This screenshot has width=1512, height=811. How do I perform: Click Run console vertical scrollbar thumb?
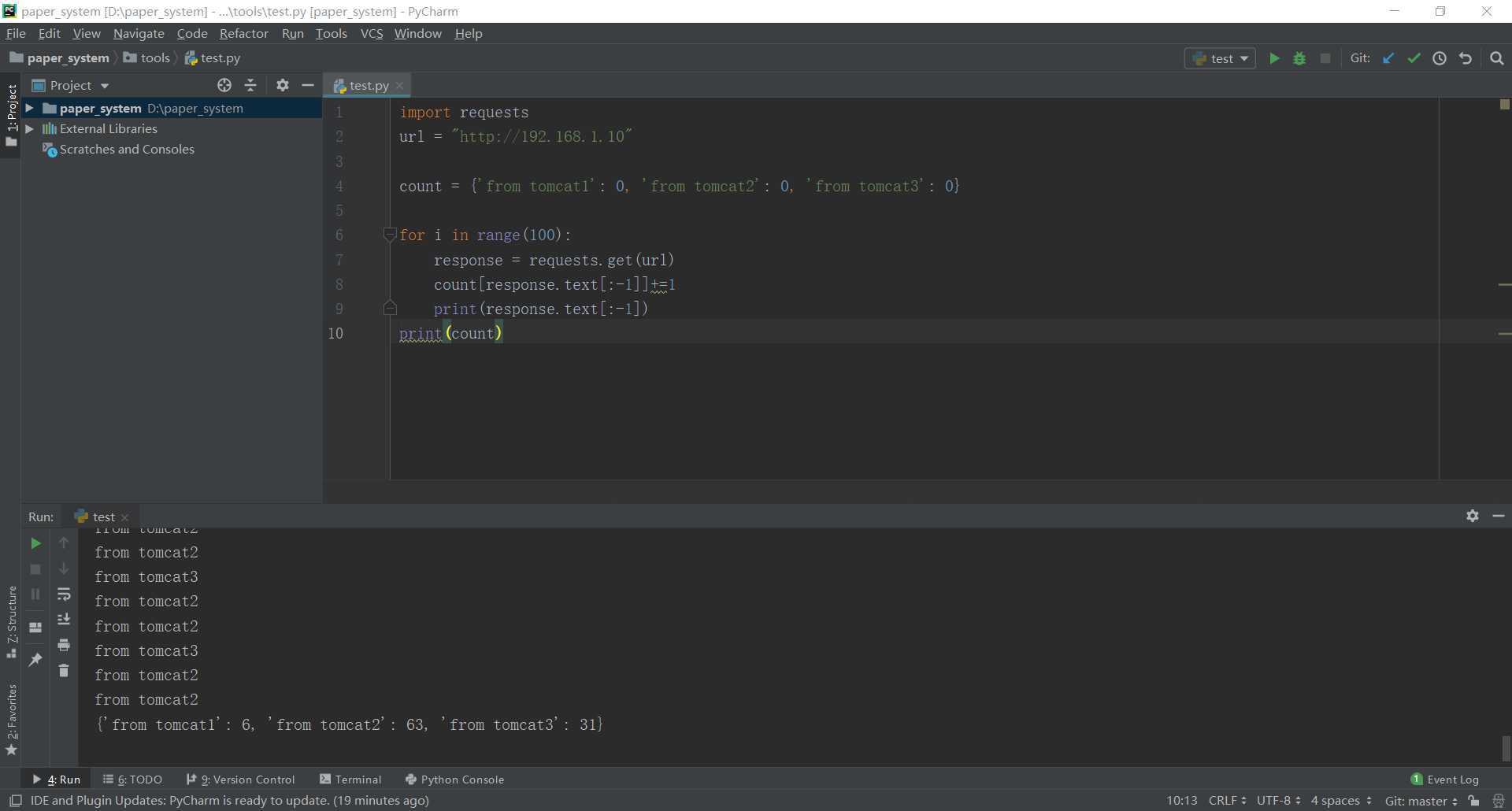[x=1506, y=748]
